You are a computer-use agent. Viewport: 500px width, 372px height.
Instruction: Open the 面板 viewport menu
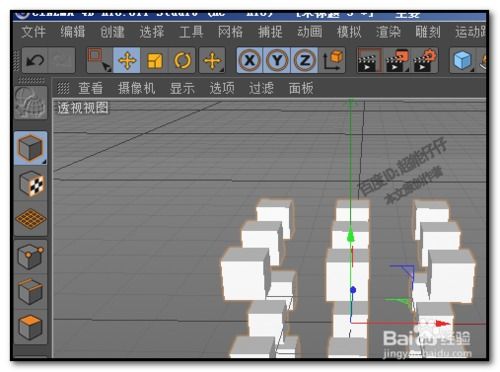[301, 88]
